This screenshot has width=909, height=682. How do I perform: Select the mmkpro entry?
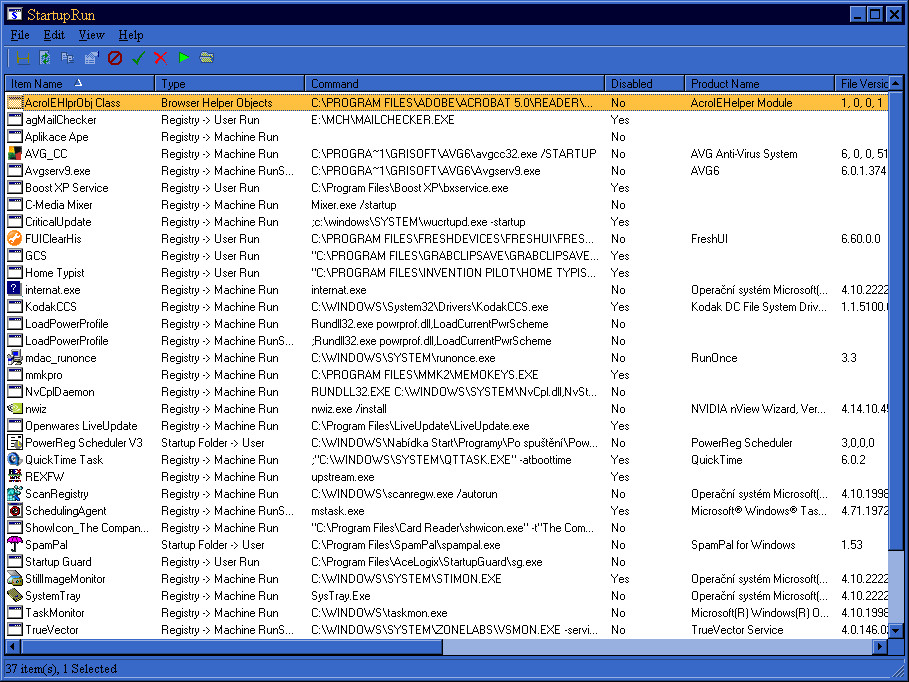43,375
